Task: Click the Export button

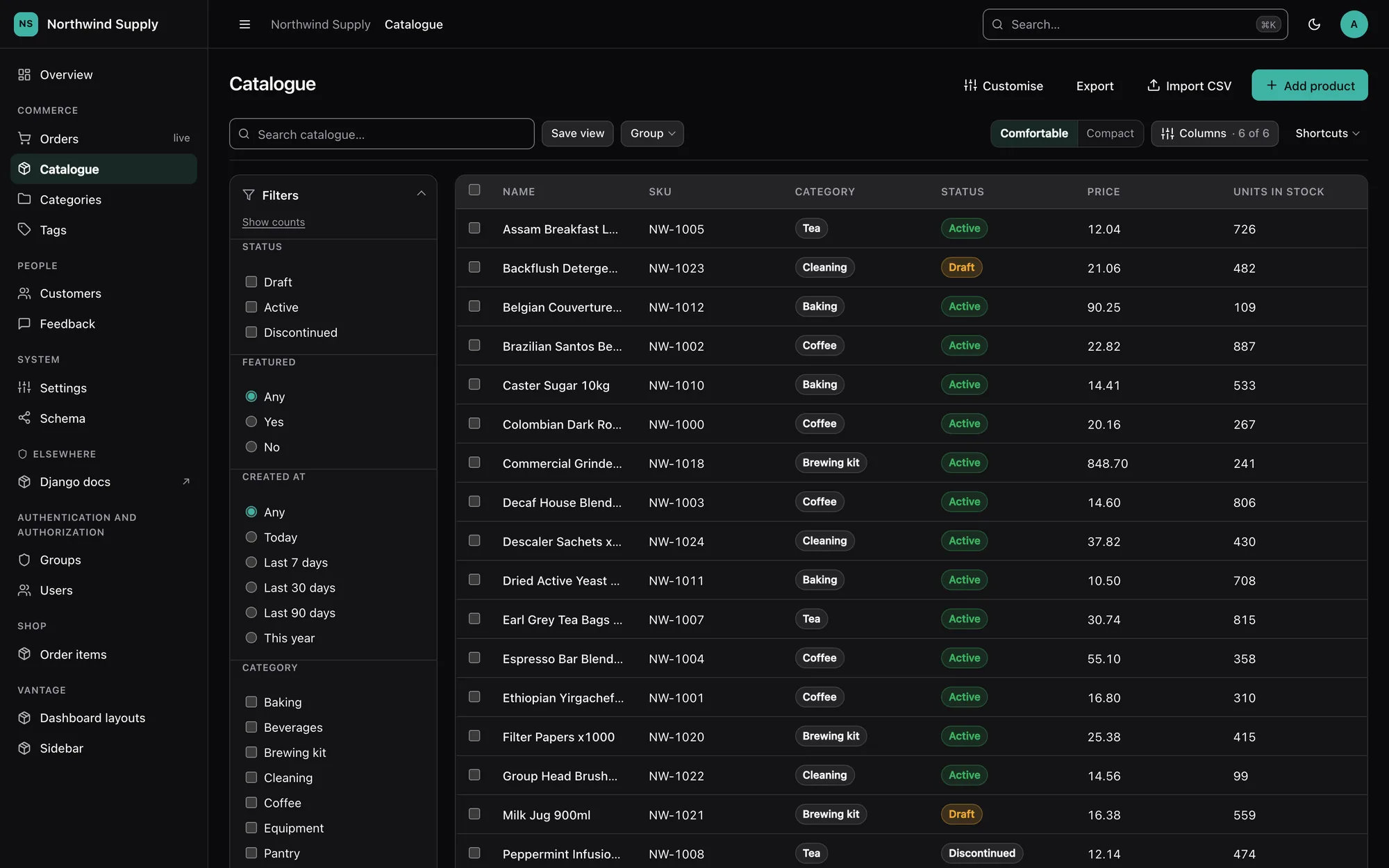Action: coord(1095,85)
